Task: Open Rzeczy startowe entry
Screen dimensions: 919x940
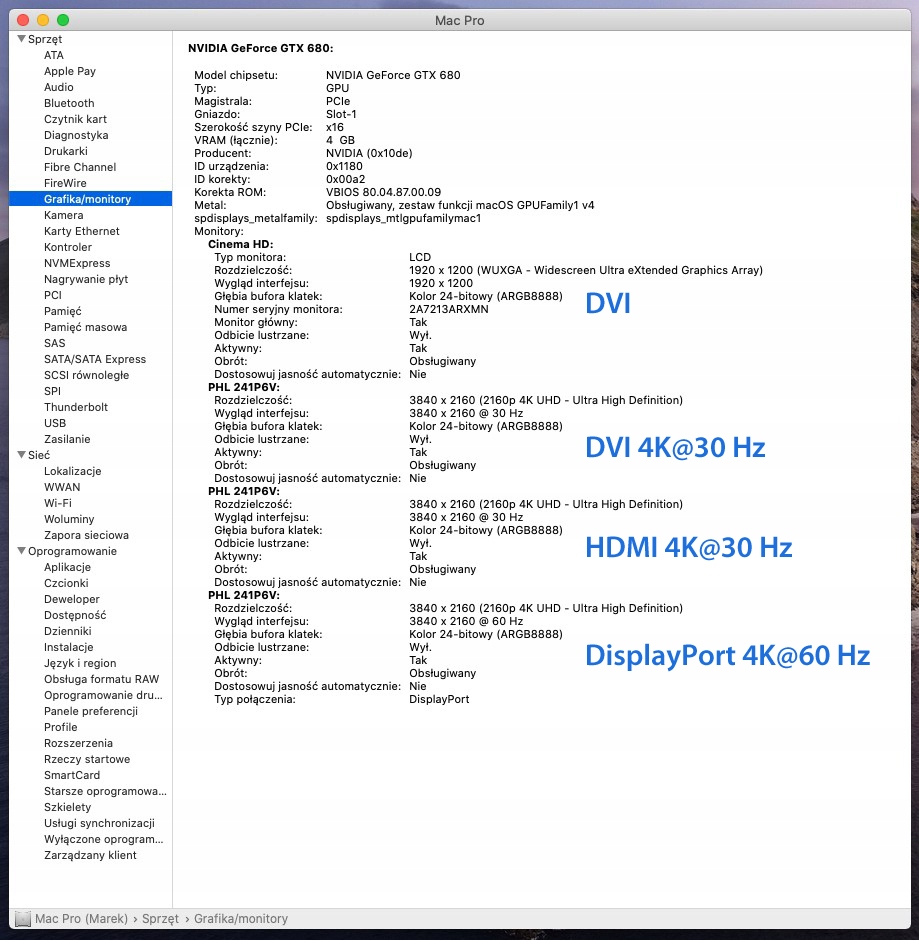Action: (87, 759)
